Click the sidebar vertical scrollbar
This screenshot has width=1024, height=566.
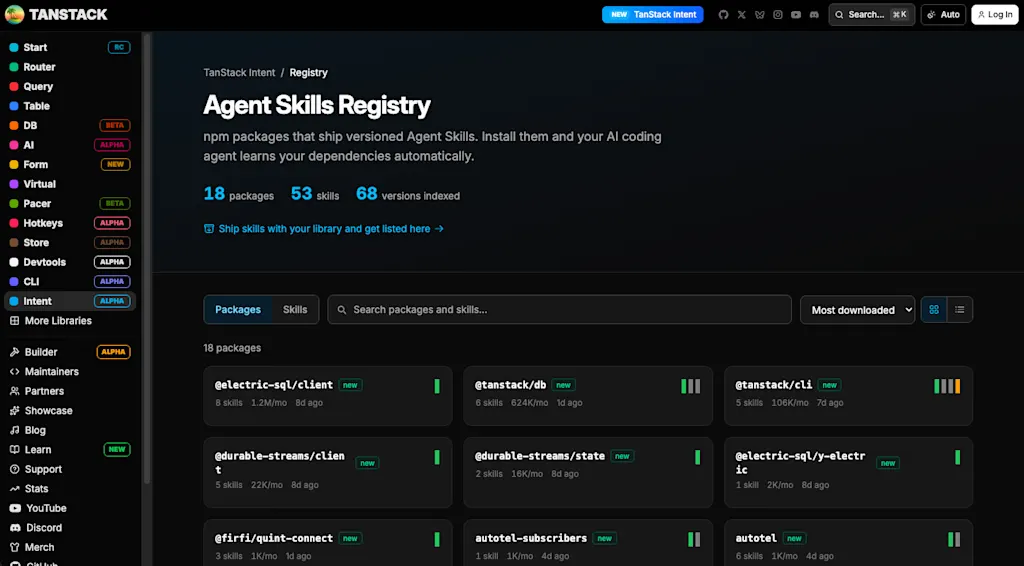point(147,258)
